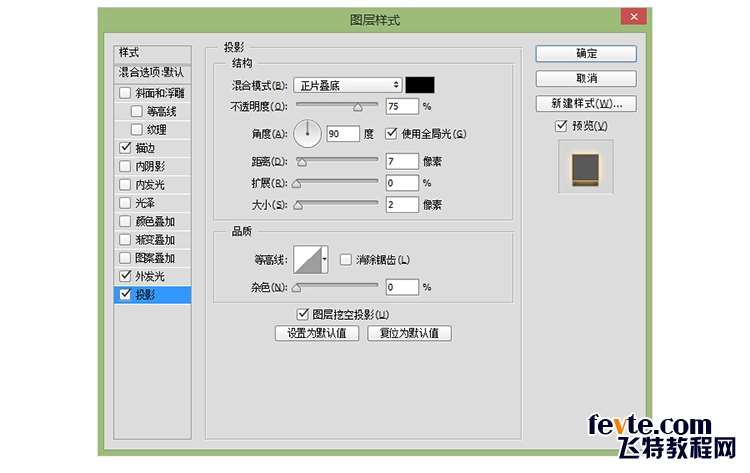Uncheck the 描边 style checkbox
Image resolution: width=750 pixels, height=473 pixels.
(125, 148)
